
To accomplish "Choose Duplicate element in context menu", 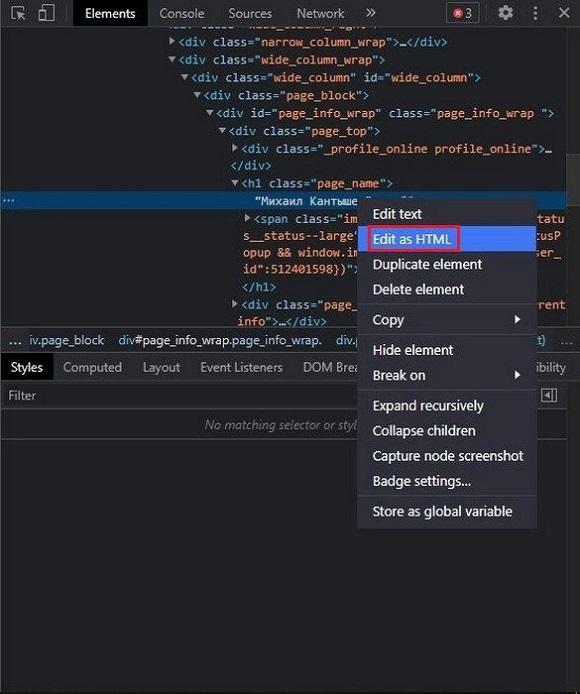I will (x=447, y=264).
